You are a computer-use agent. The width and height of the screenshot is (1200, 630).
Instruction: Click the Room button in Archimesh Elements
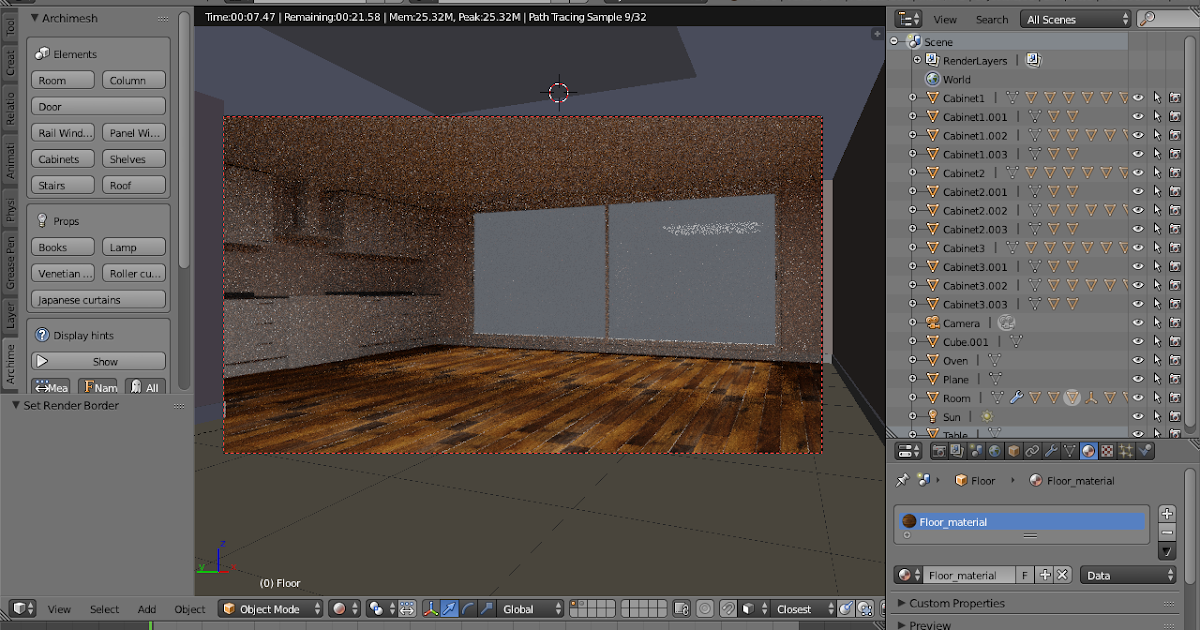pyautogui.click(x=62, y=79)
